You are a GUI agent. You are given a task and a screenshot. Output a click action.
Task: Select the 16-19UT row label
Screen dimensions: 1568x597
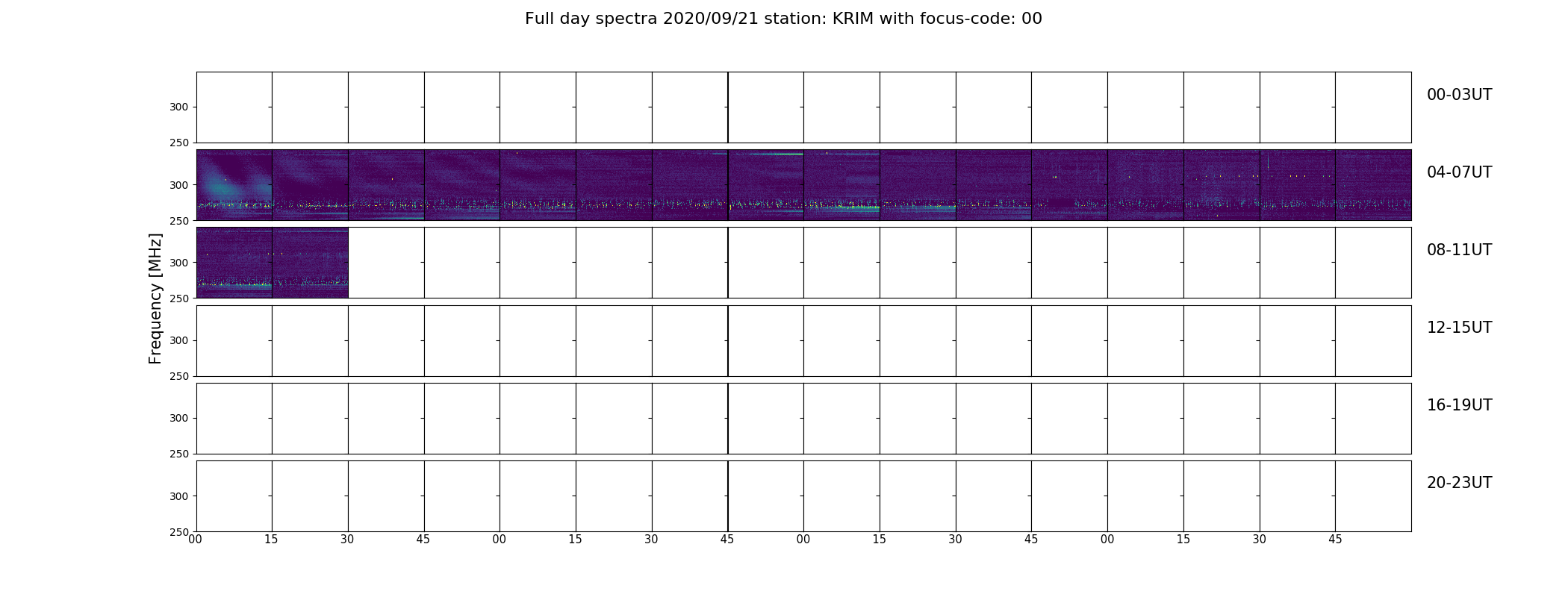pyautogui.click(x=1459, y=405)
